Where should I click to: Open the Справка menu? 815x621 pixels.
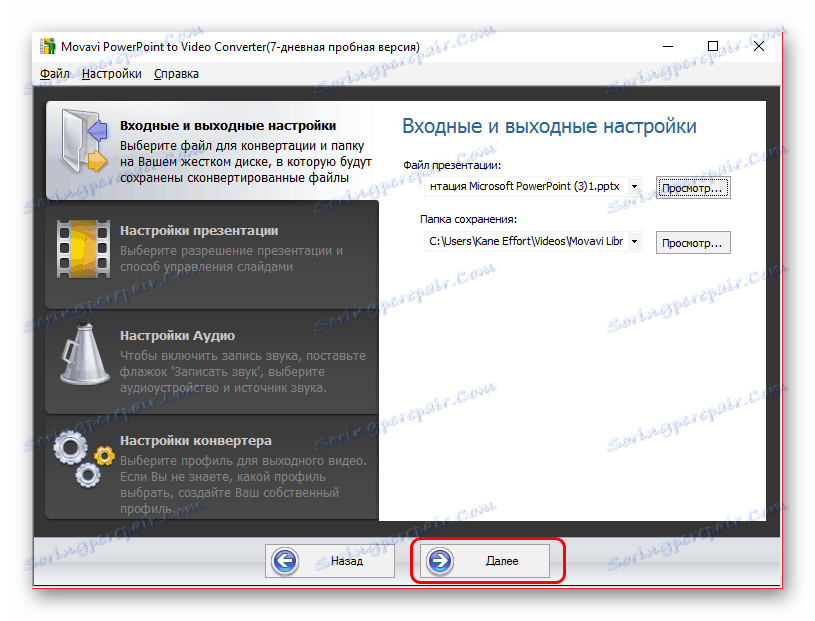(176, 73)
